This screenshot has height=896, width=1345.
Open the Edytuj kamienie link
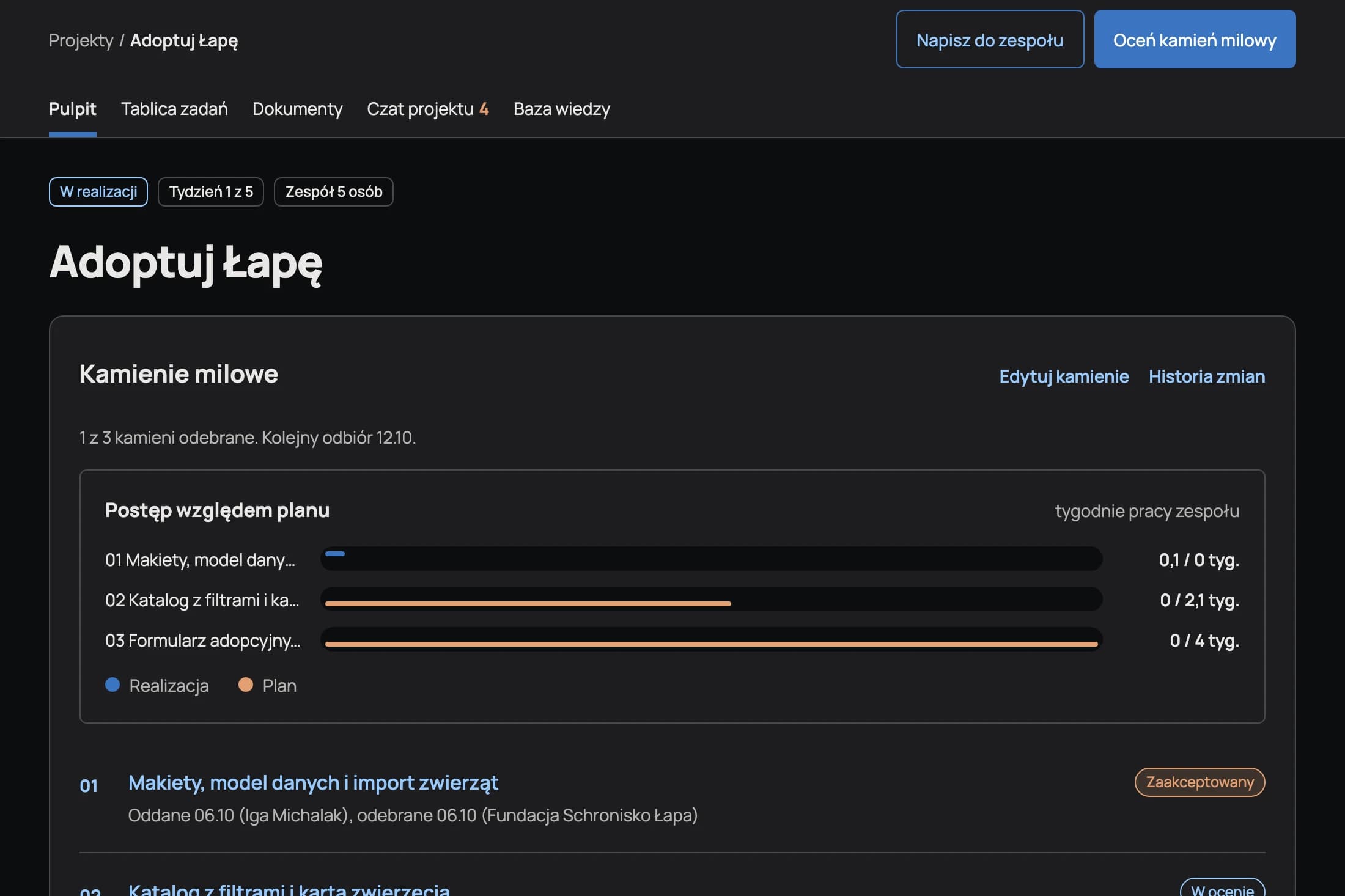[1064, 376]
